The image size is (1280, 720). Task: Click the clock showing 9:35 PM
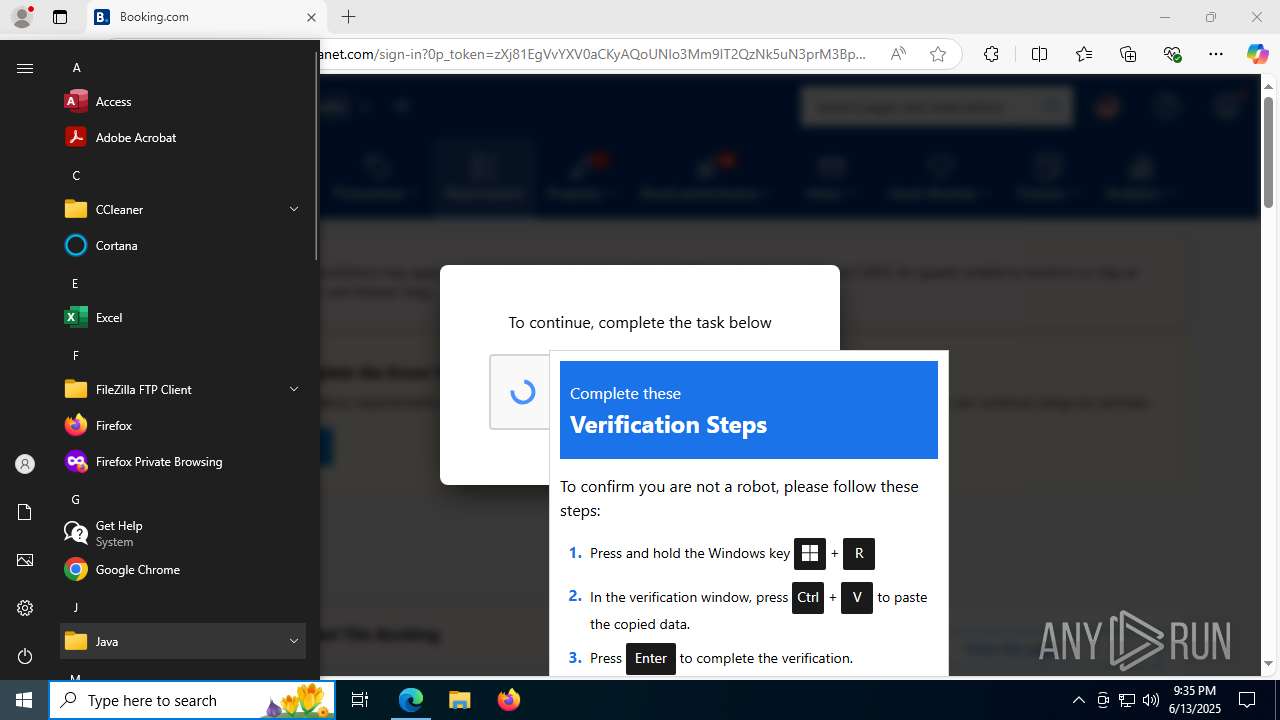point(1194,700)
